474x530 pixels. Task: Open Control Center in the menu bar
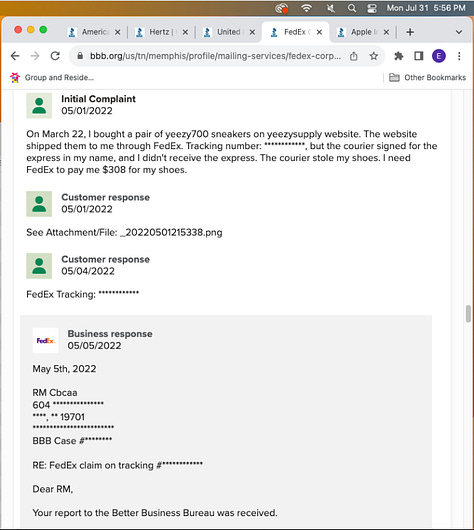point(372,8)
